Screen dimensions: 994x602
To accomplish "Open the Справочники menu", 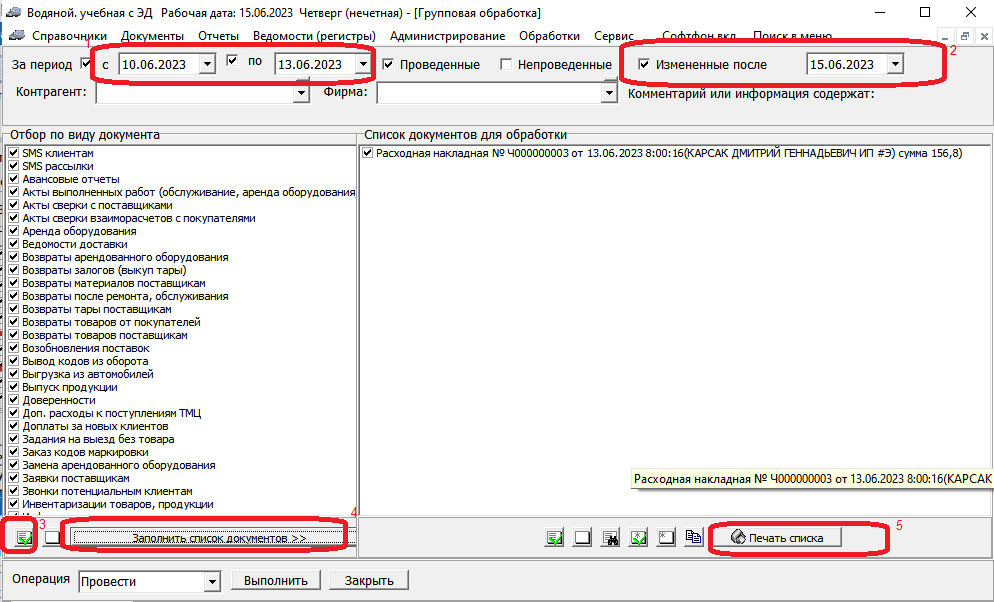I will pyautogui.click(x=69, y=36).
